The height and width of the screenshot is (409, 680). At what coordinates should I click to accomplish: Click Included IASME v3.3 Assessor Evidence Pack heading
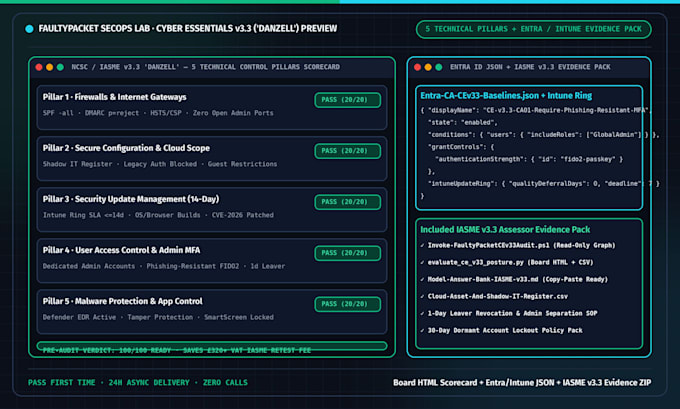(x=505, y=229)
